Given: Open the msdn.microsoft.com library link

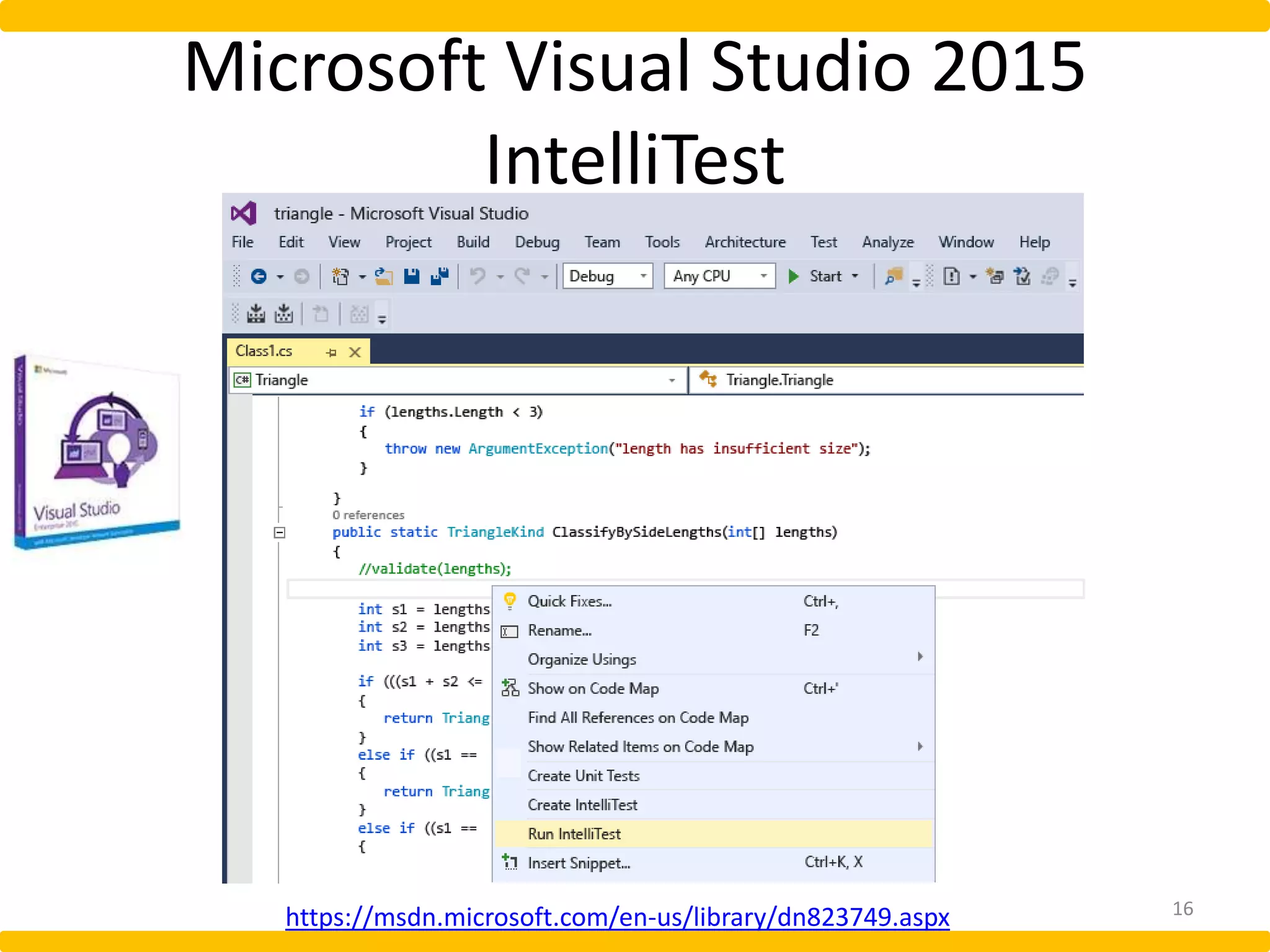Looking at the screenshot, I should (x=617, y=917).
